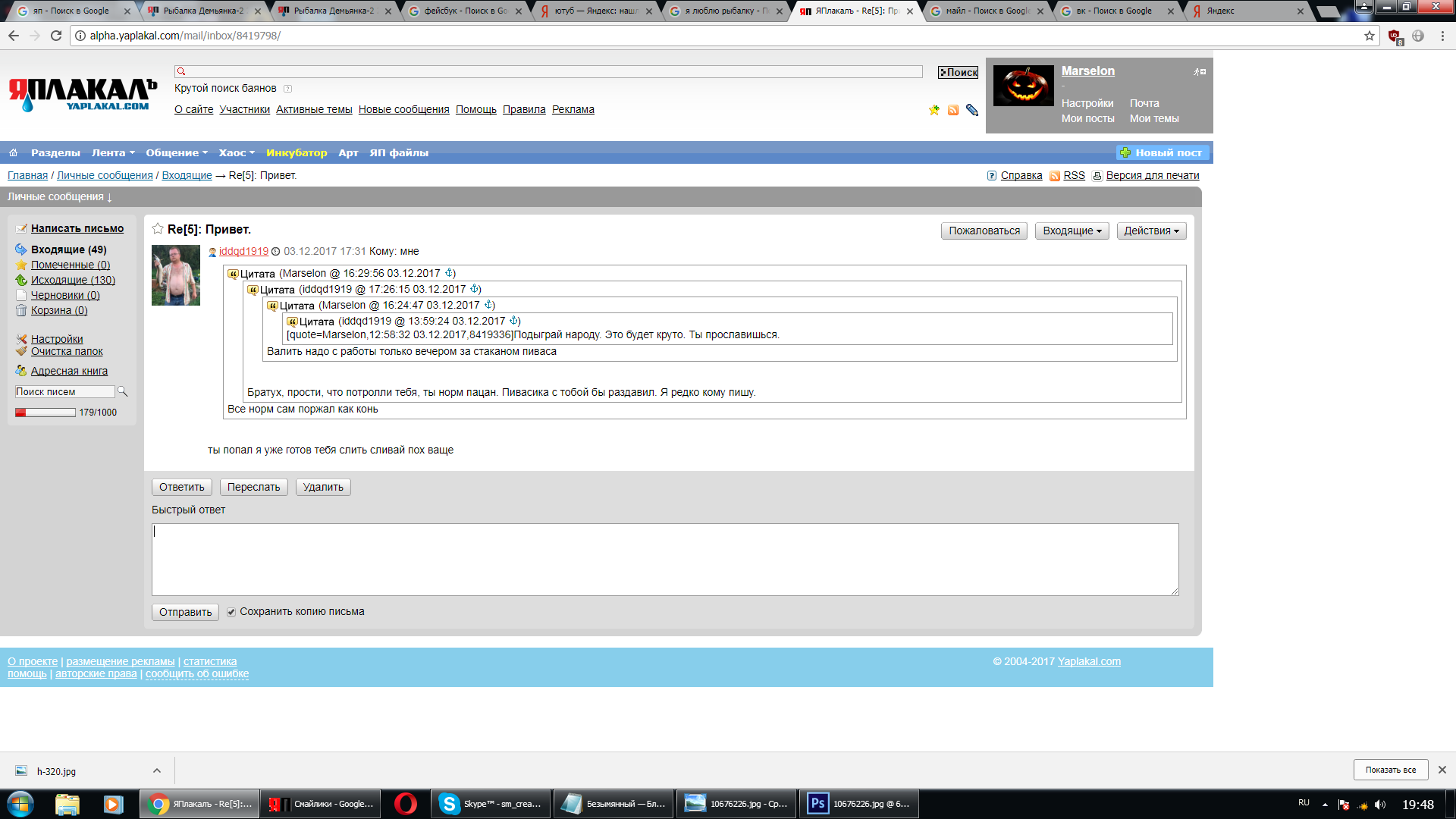Click the Opera browser taskbar icon
The height and width of the screenshot is (819, 1456).
click(406, 804)
